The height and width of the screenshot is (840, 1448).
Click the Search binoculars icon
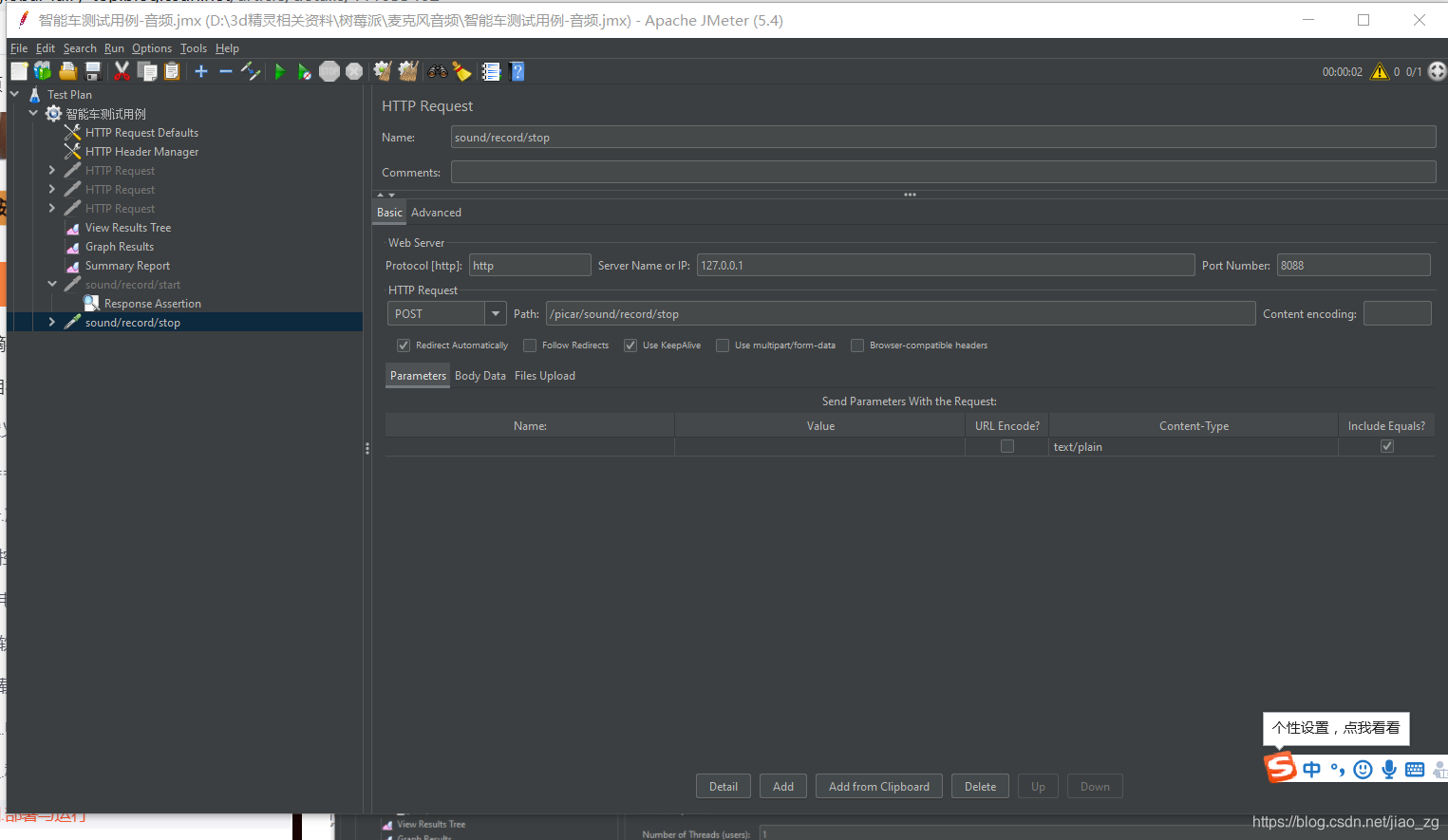[438, 71]
